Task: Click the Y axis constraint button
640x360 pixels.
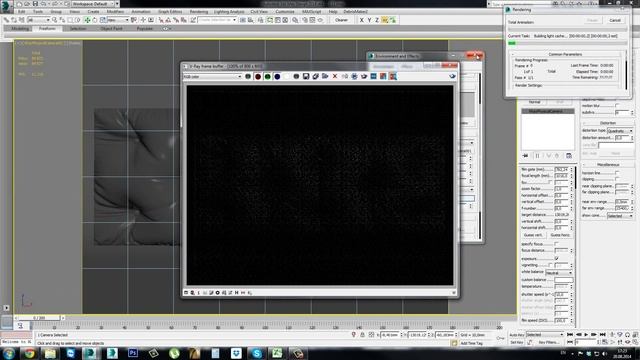Action: pyautogui.click(x=369, y=20)
